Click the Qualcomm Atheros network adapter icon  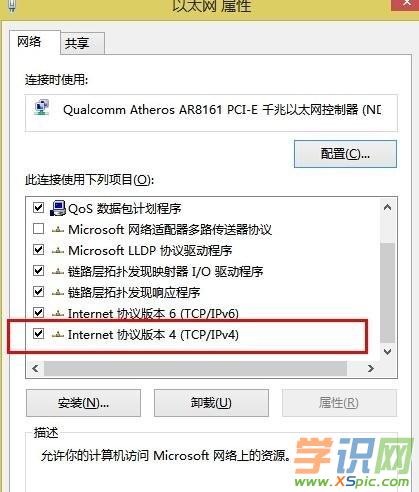pyautogui.click(x=42, y=108)
